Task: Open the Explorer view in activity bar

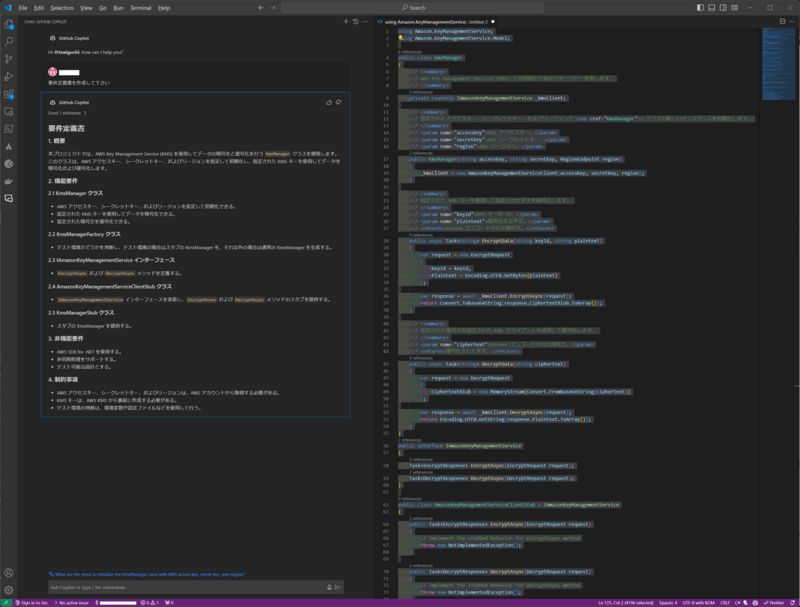Action: point(9,24)
